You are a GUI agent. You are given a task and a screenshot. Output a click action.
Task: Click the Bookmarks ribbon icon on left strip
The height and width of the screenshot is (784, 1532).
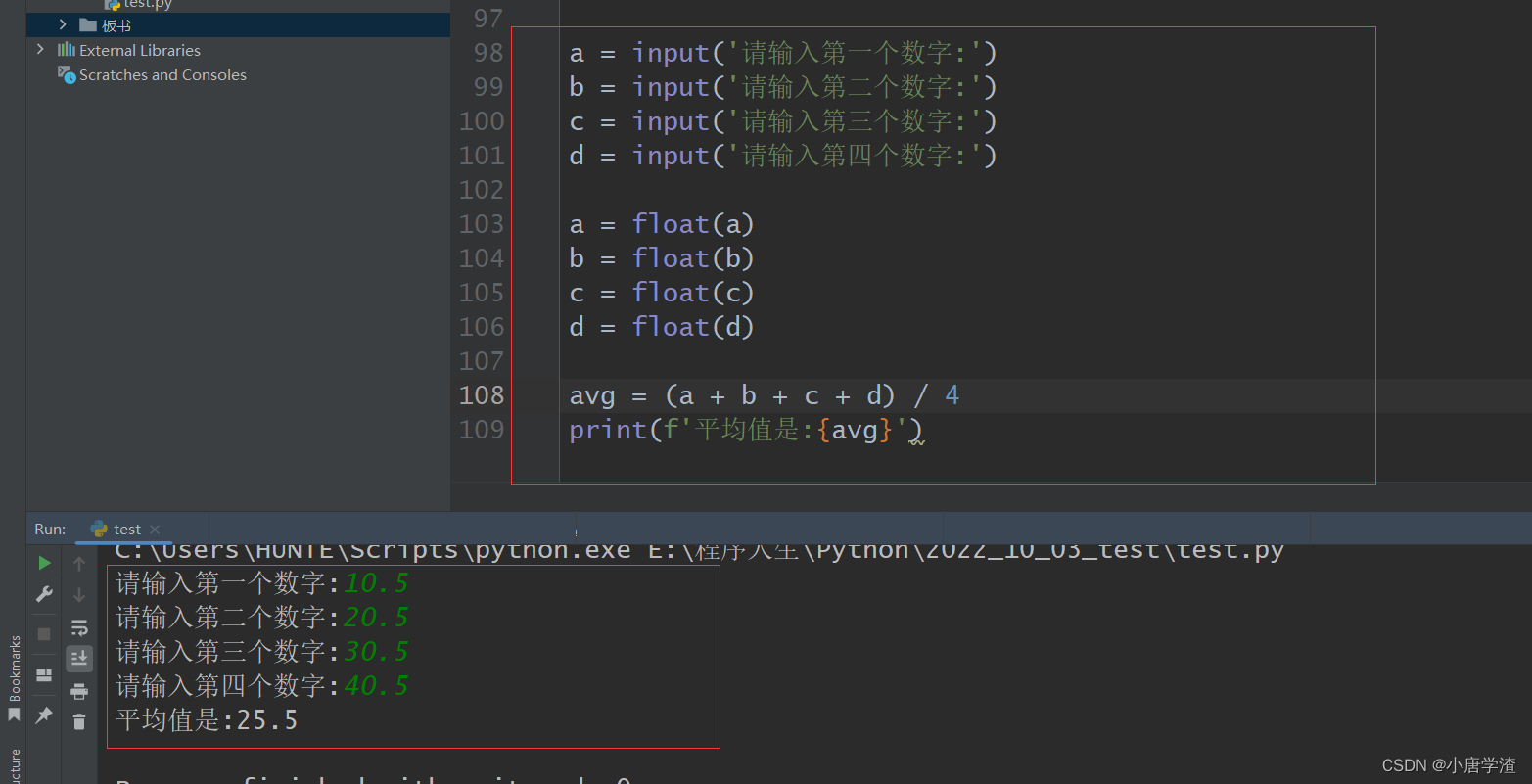(14, 715)
